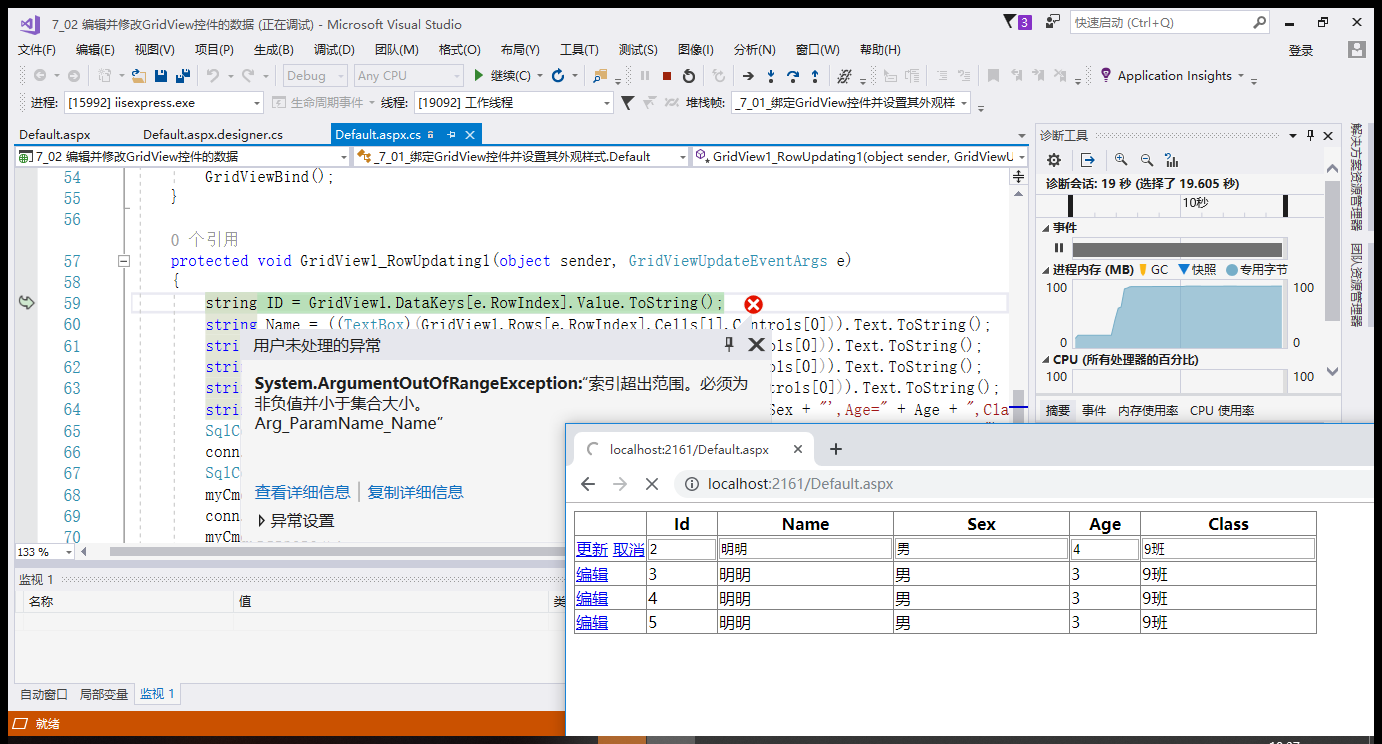
Task: Click 编辑 link for row with Id 3
Action: click(592, 574)
